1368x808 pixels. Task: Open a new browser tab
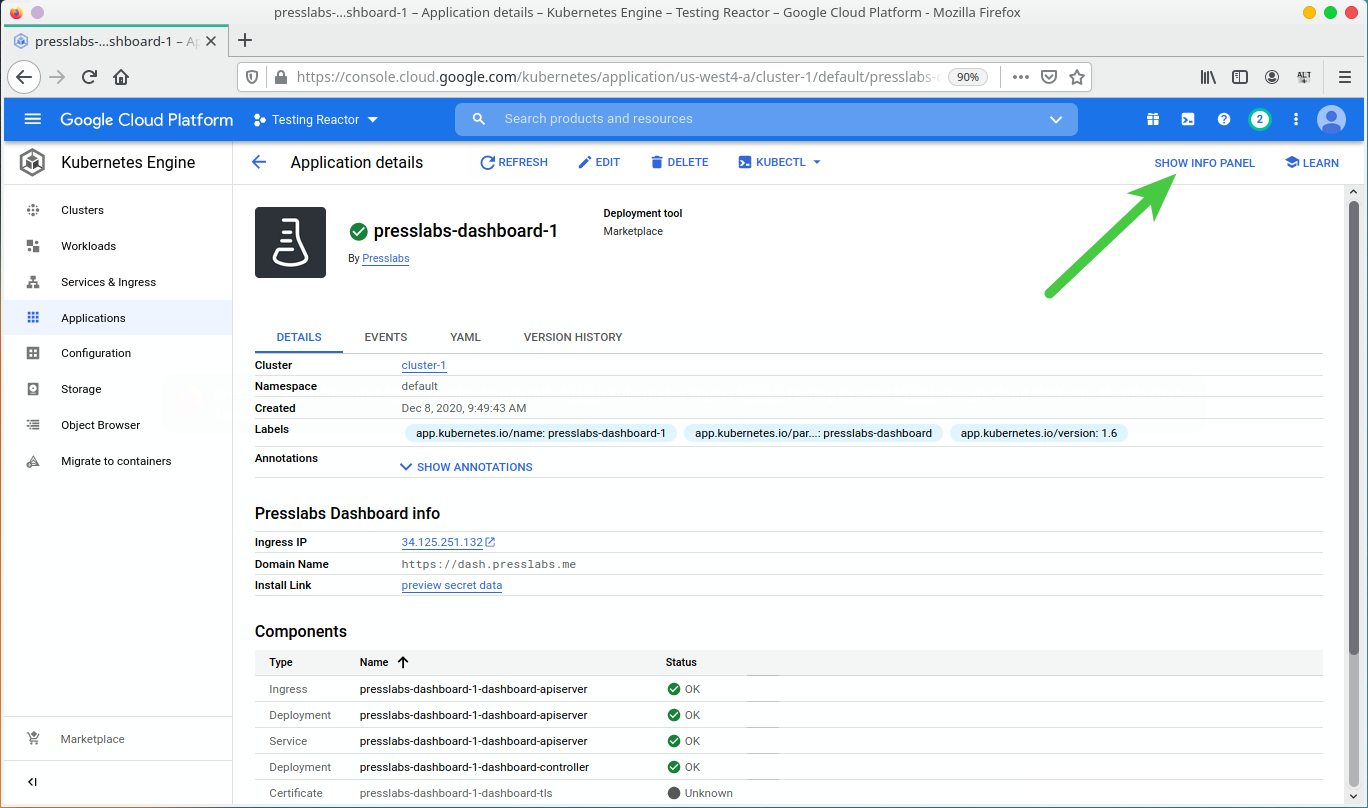click(245, 40)
